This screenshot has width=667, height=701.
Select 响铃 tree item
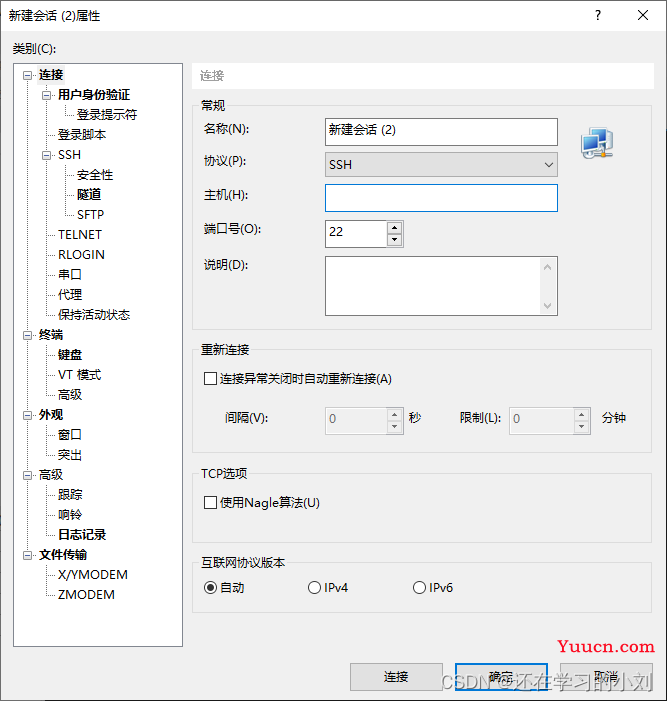[x=70, y=515]
